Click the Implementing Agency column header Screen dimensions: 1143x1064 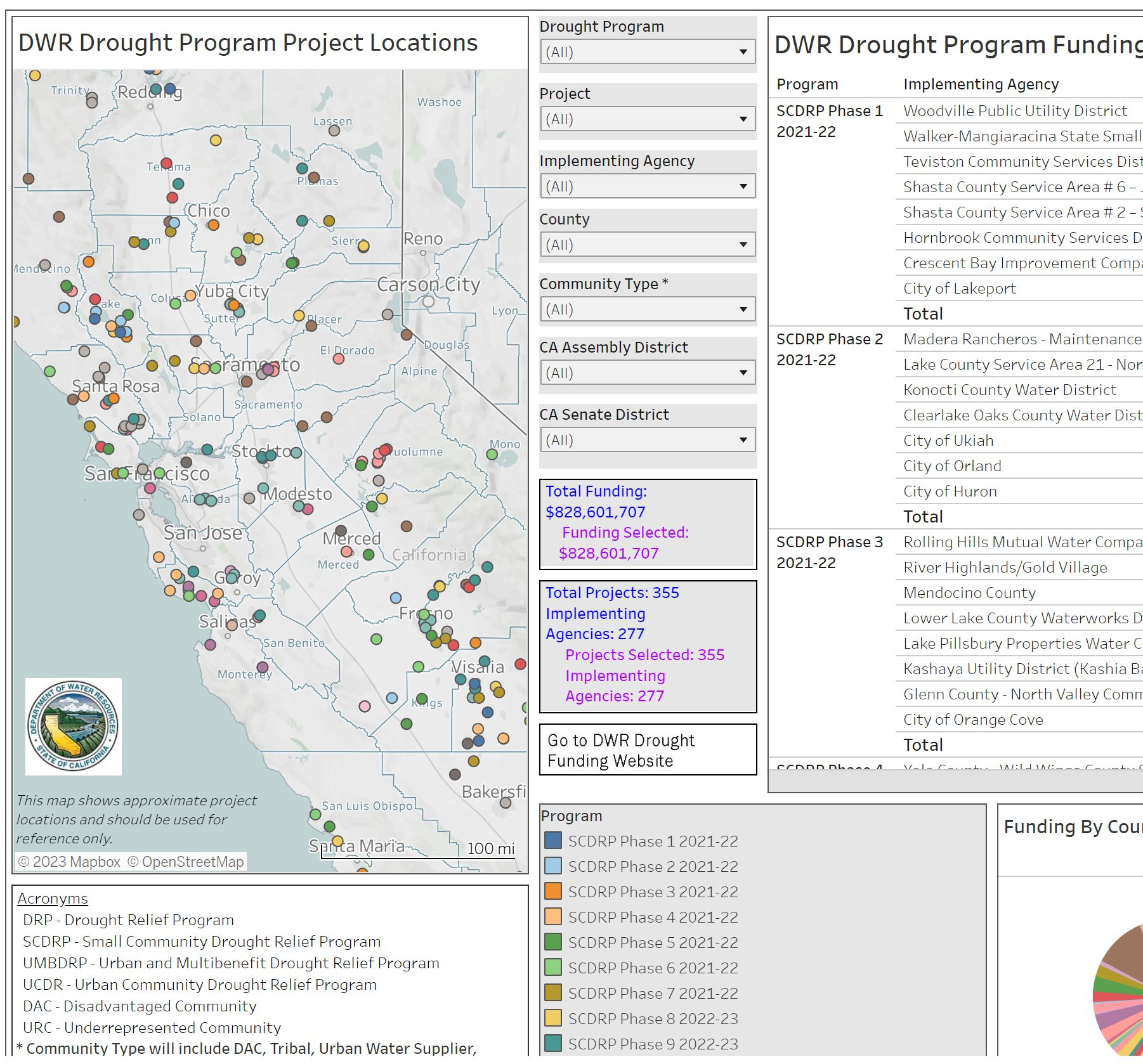pyautogui.click(x=981, y=84)
